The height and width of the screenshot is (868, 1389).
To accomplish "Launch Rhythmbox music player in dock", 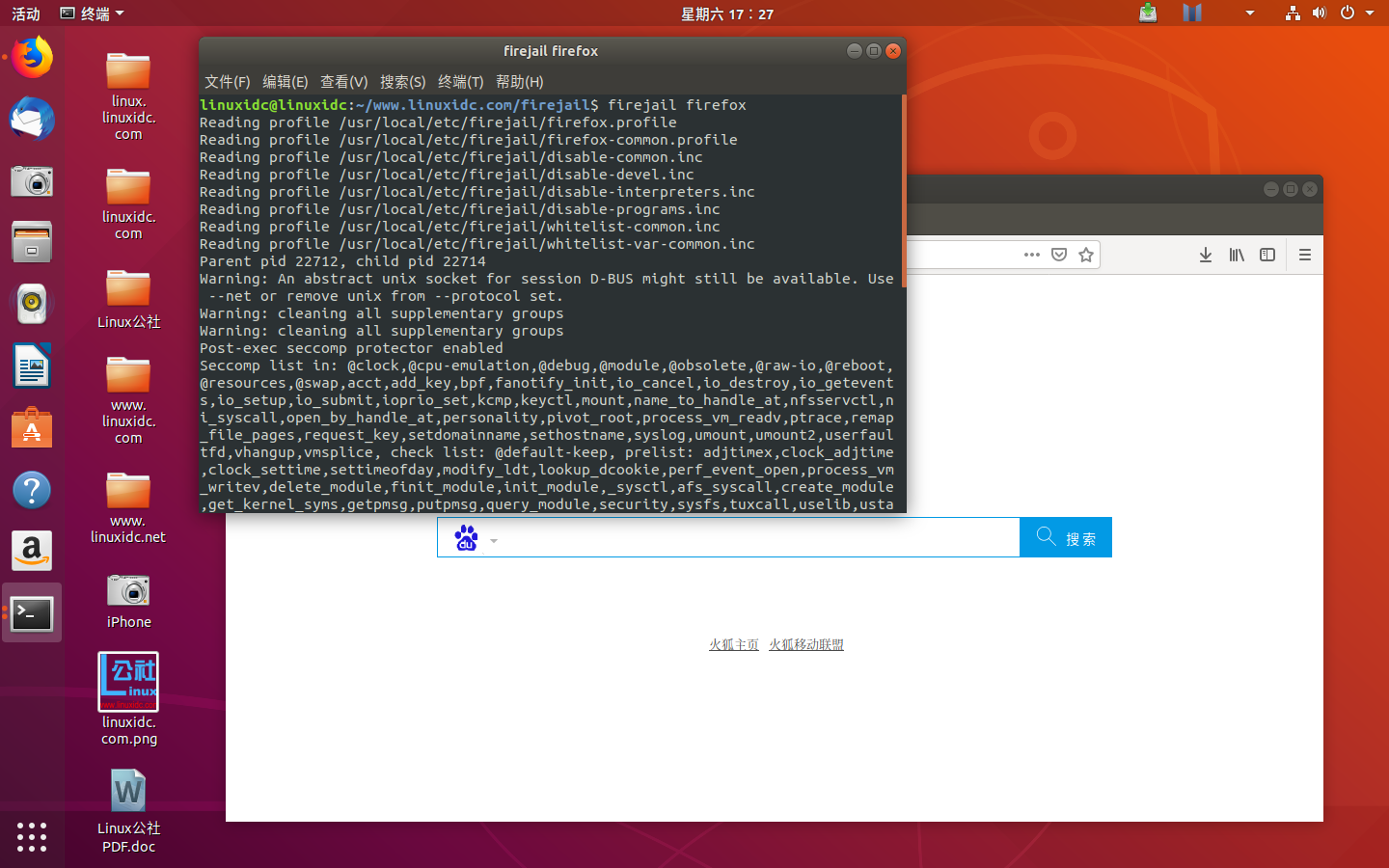I will click(32, 304).
